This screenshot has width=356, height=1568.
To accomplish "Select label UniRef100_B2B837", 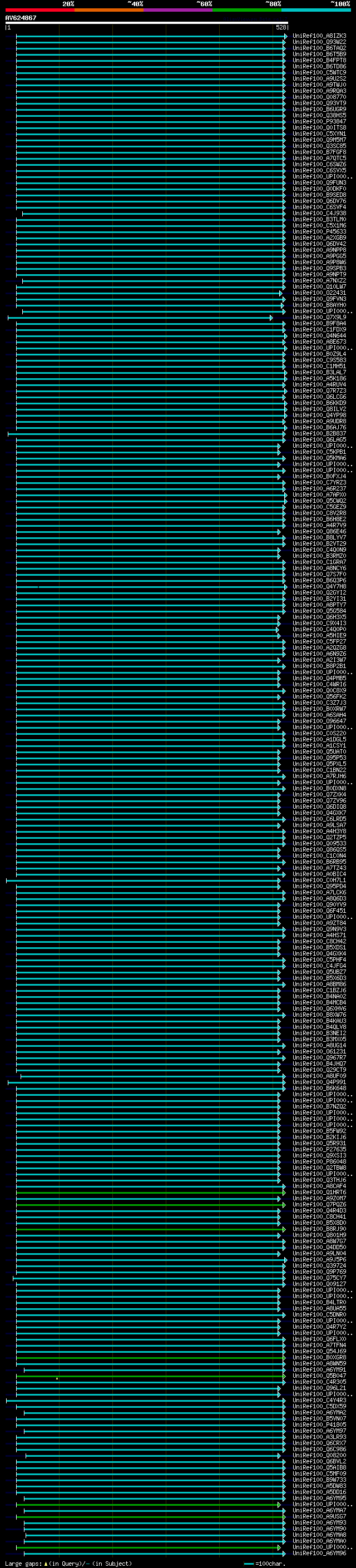I will (319, 433).
